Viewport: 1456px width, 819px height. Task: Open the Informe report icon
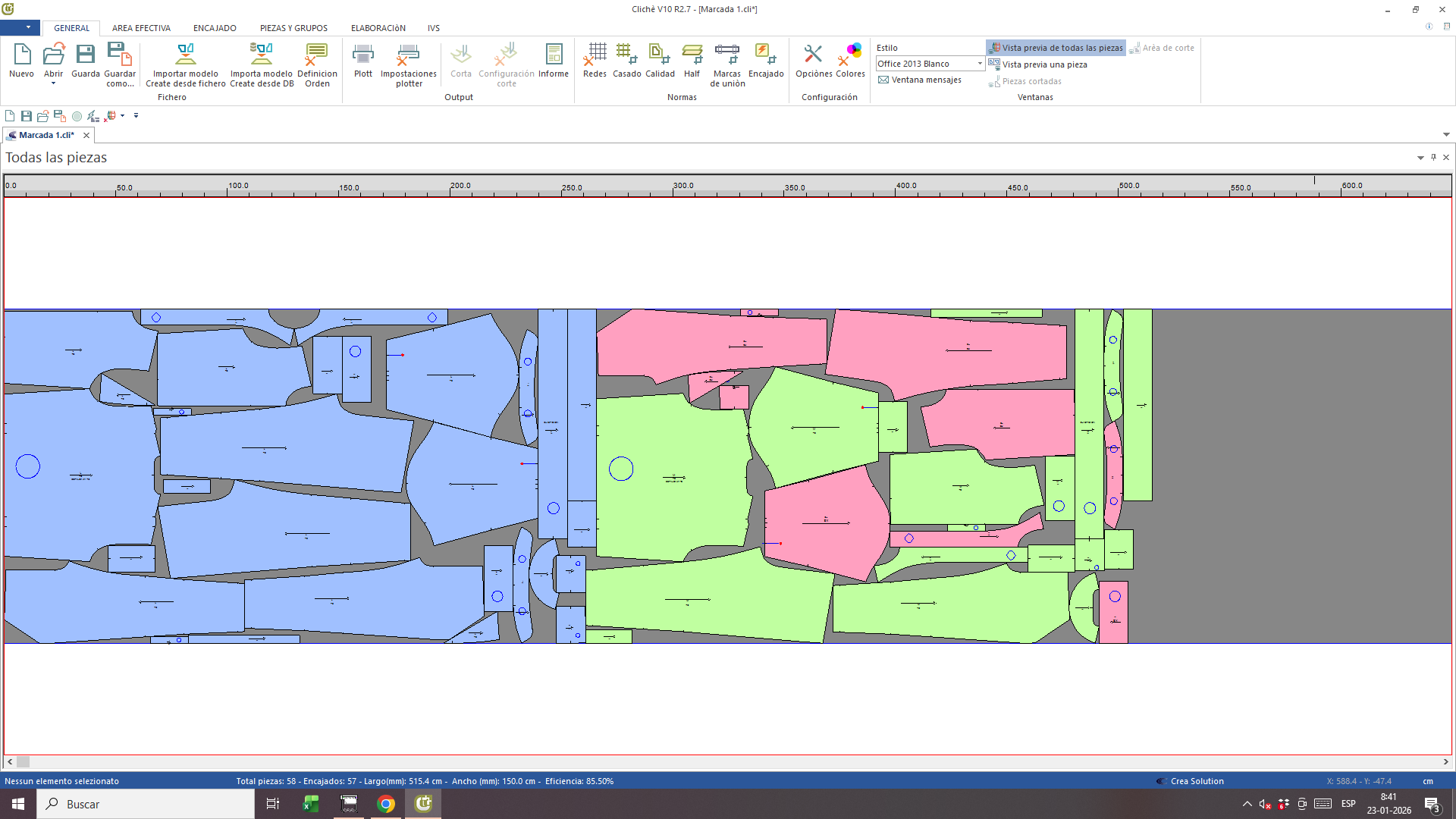click(x=554, y=55)
